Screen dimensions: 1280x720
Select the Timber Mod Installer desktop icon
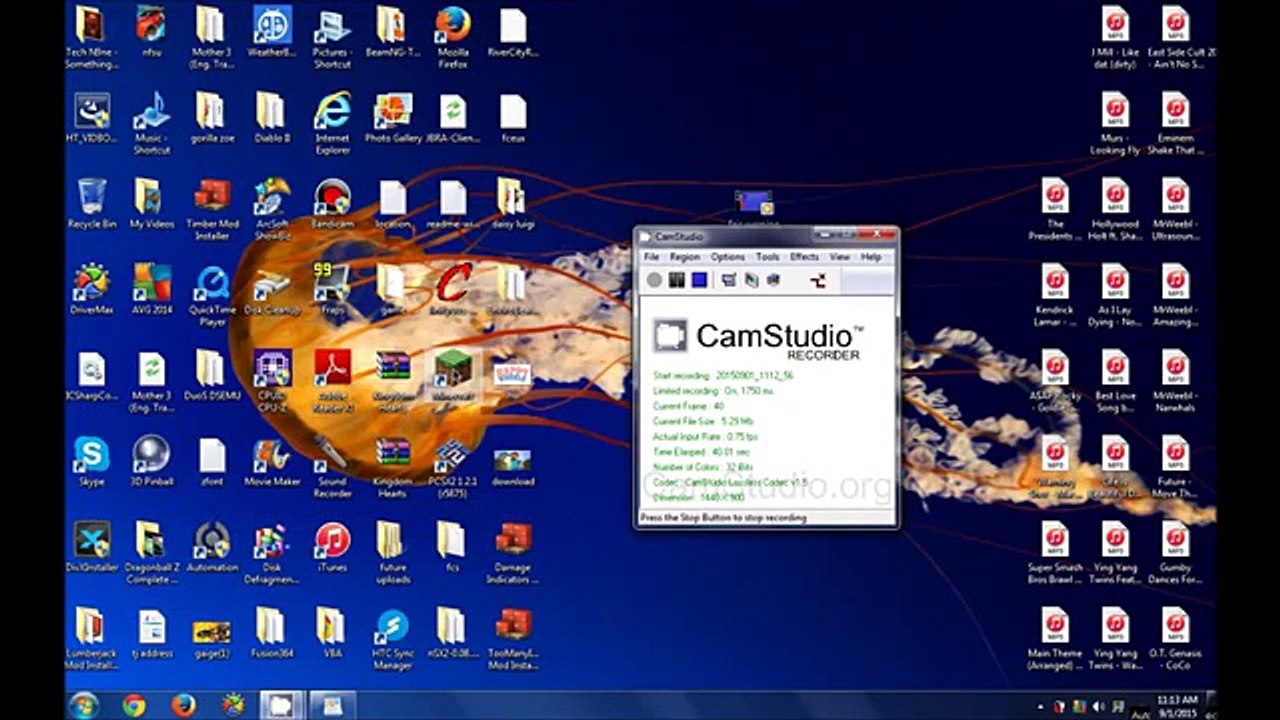[x=211, y=210]
